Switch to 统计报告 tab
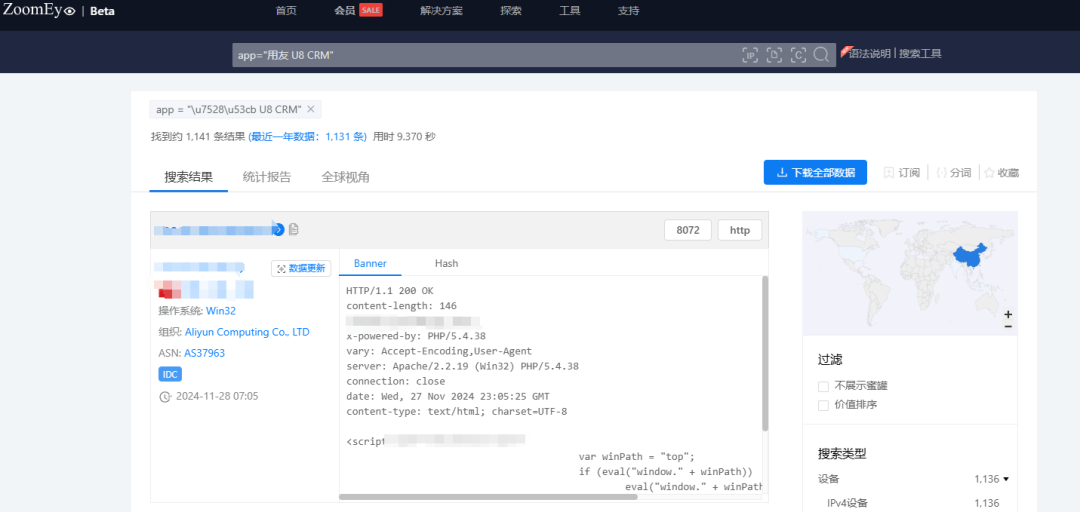This screenshot has height=512, width=1080. pyautogui.click(x=267, y=177)
